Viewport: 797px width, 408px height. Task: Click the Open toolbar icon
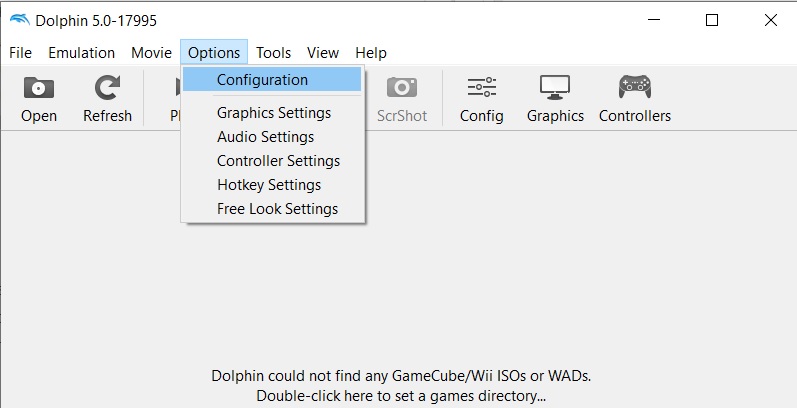[39, 88]
